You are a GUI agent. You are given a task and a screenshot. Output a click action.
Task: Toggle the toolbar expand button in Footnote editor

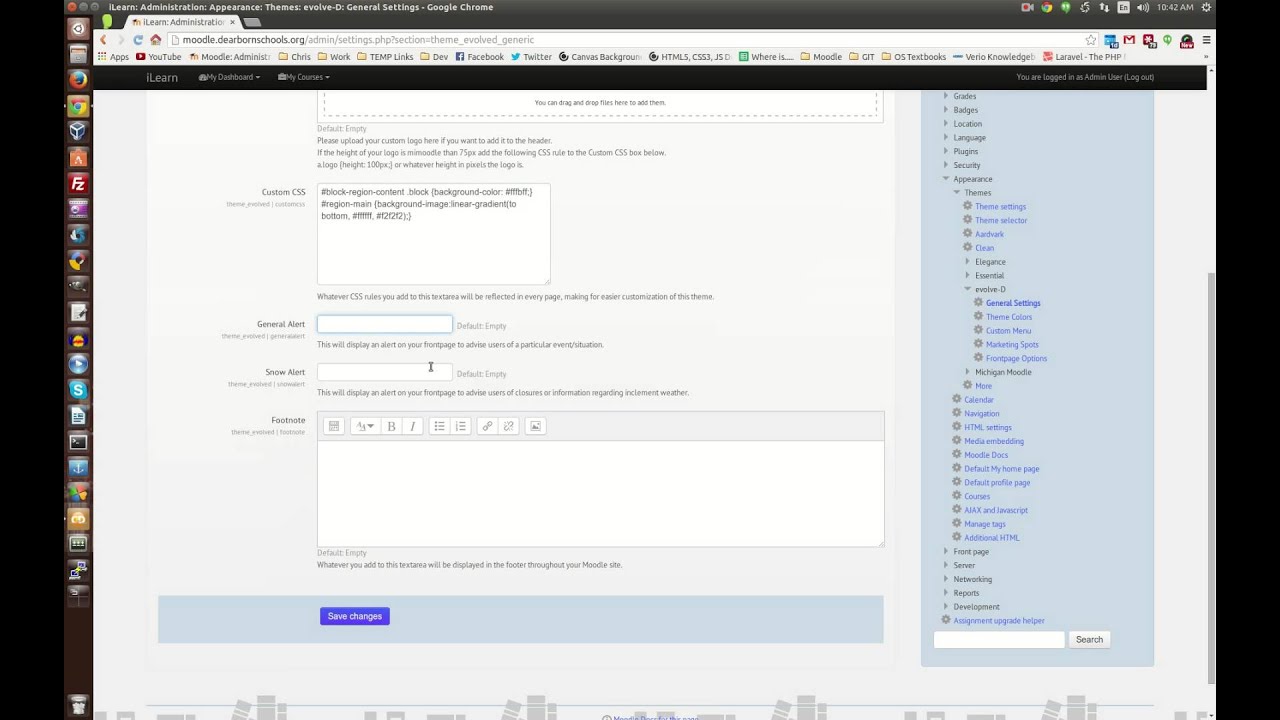point(334,426)
